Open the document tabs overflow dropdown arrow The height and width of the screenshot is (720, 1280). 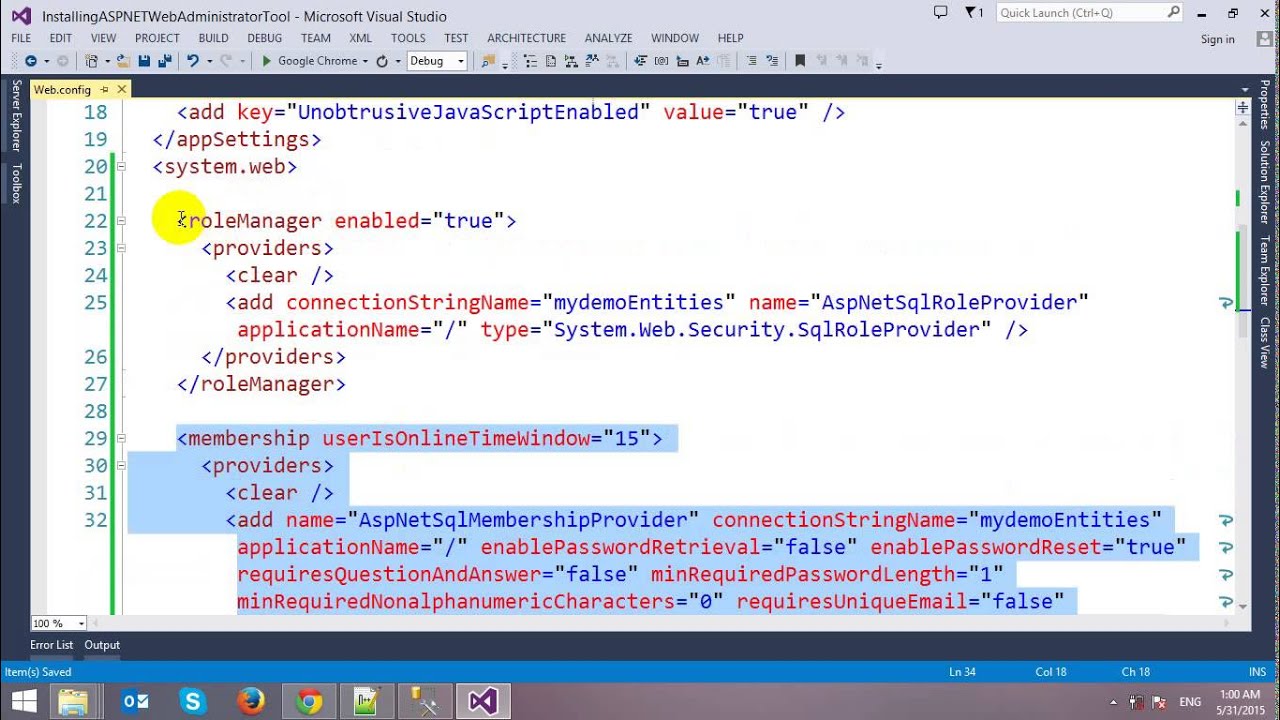tap(1243, 90)
